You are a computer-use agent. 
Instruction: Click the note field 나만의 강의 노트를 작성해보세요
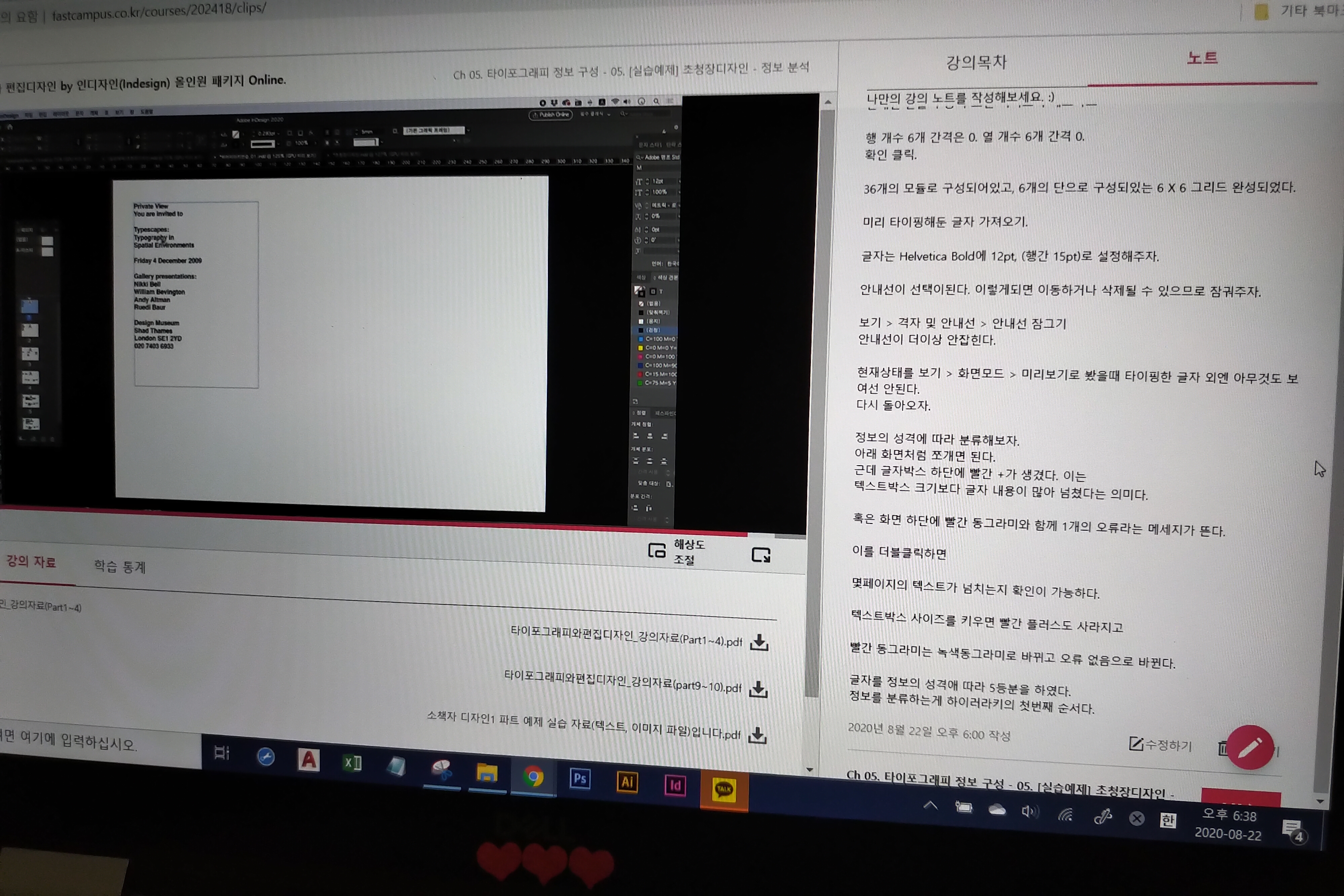(960, 99)
